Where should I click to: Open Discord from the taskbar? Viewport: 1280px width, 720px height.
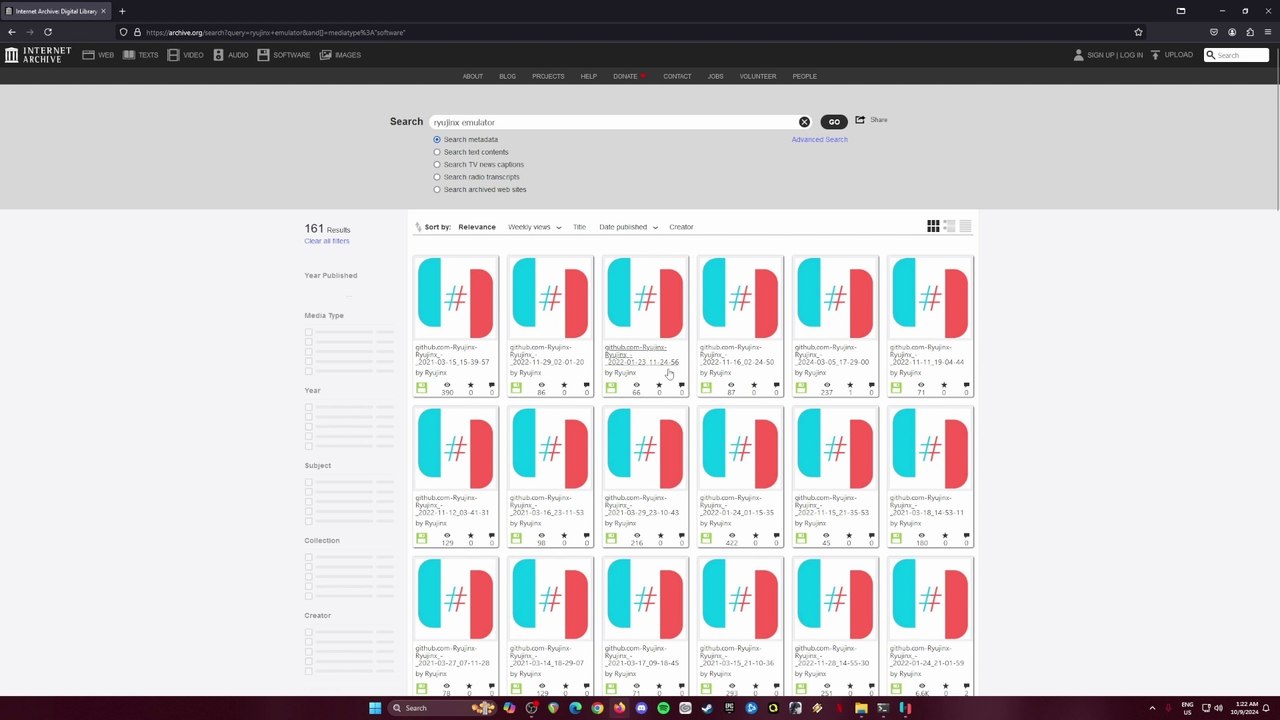642,708
